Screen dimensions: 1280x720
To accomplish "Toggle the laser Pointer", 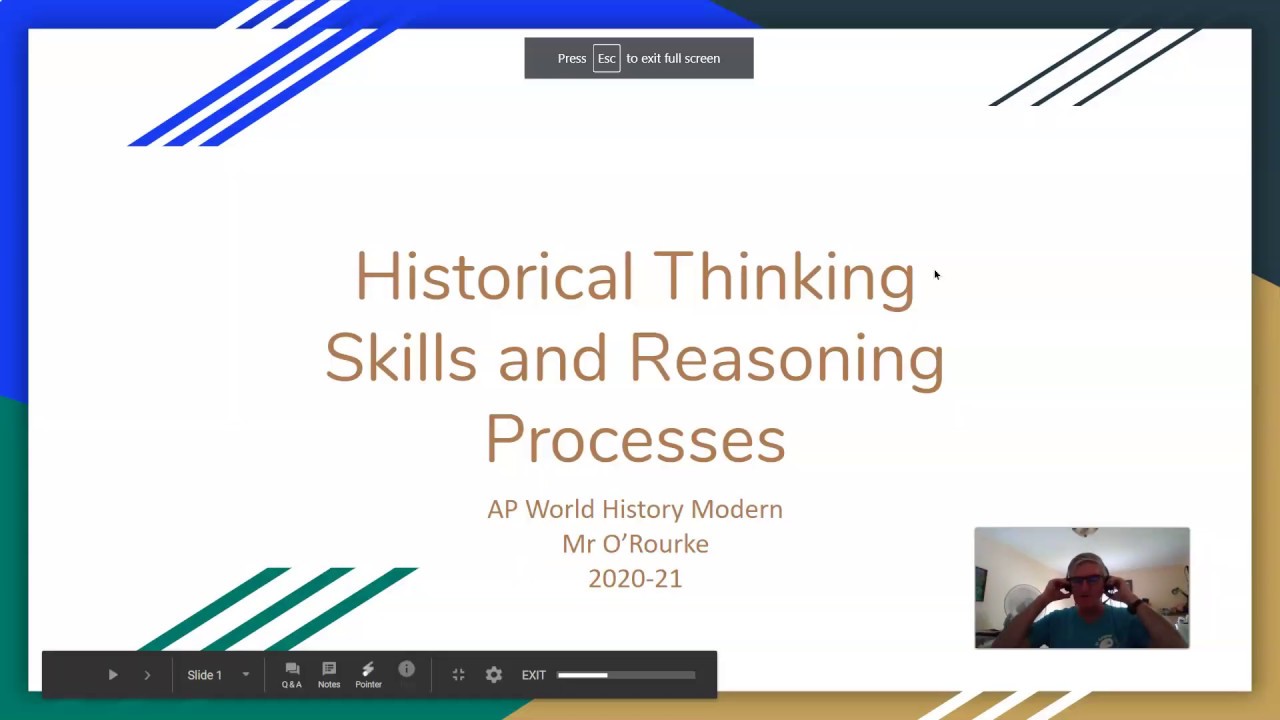I will pyautogui.click(x=368, y=675).
